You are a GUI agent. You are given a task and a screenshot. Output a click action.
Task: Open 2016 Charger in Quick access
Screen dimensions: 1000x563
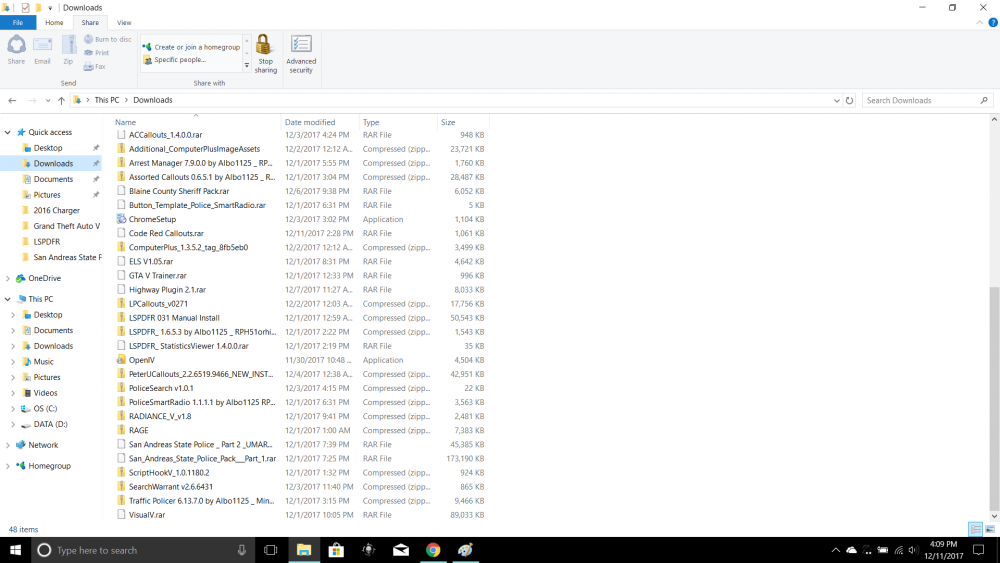[56, 210]
